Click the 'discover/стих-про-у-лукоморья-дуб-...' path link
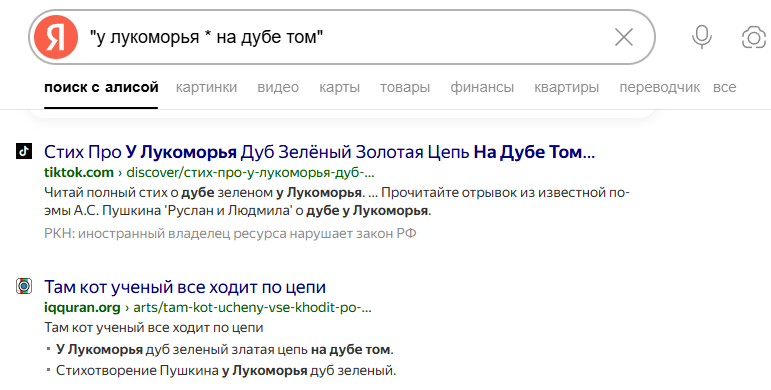Viewport: 771px width, 390px height. 250,173
